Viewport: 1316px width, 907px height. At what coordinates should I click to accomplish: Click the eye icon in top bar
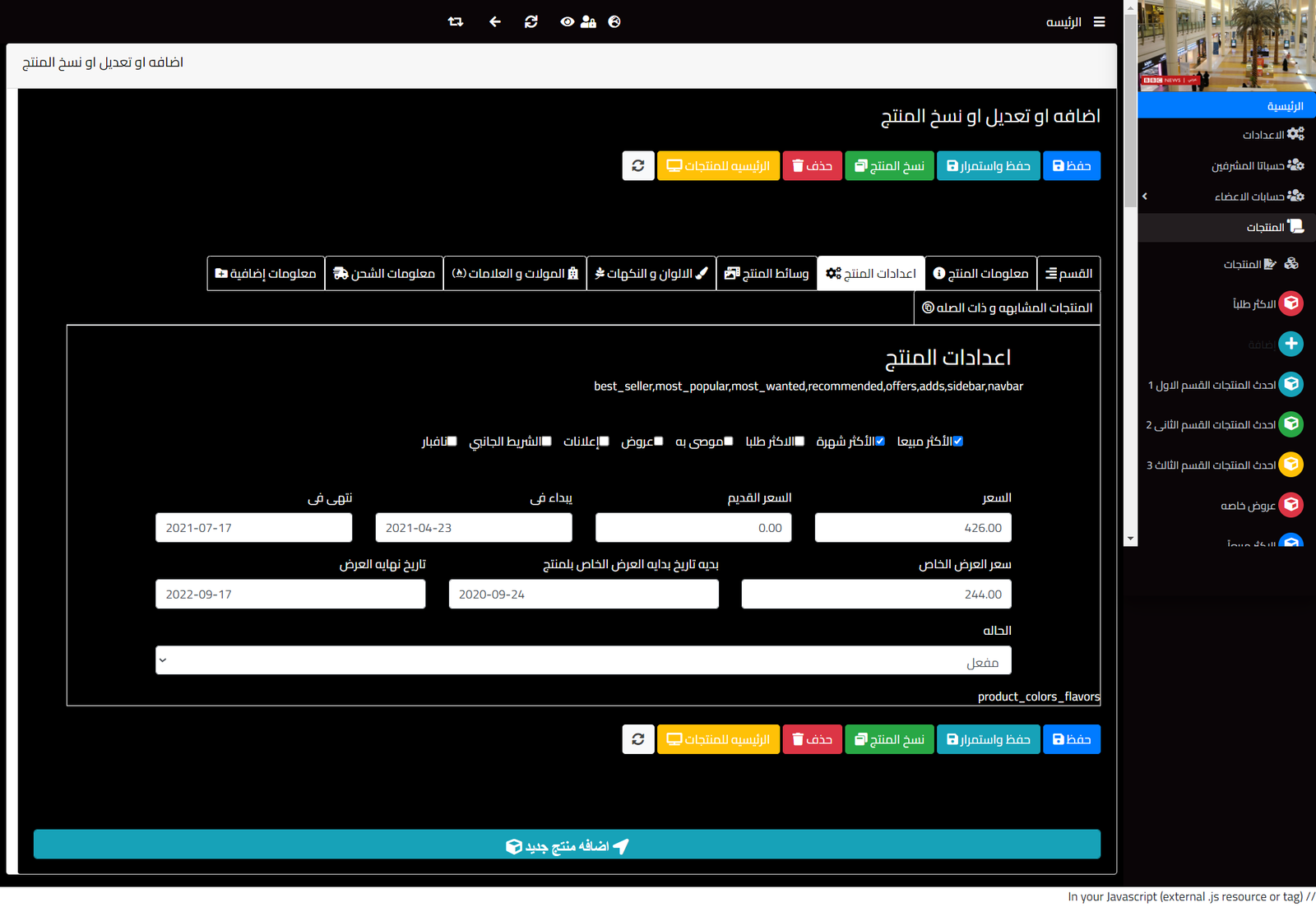pyautogui.click(x=567, y=22)
